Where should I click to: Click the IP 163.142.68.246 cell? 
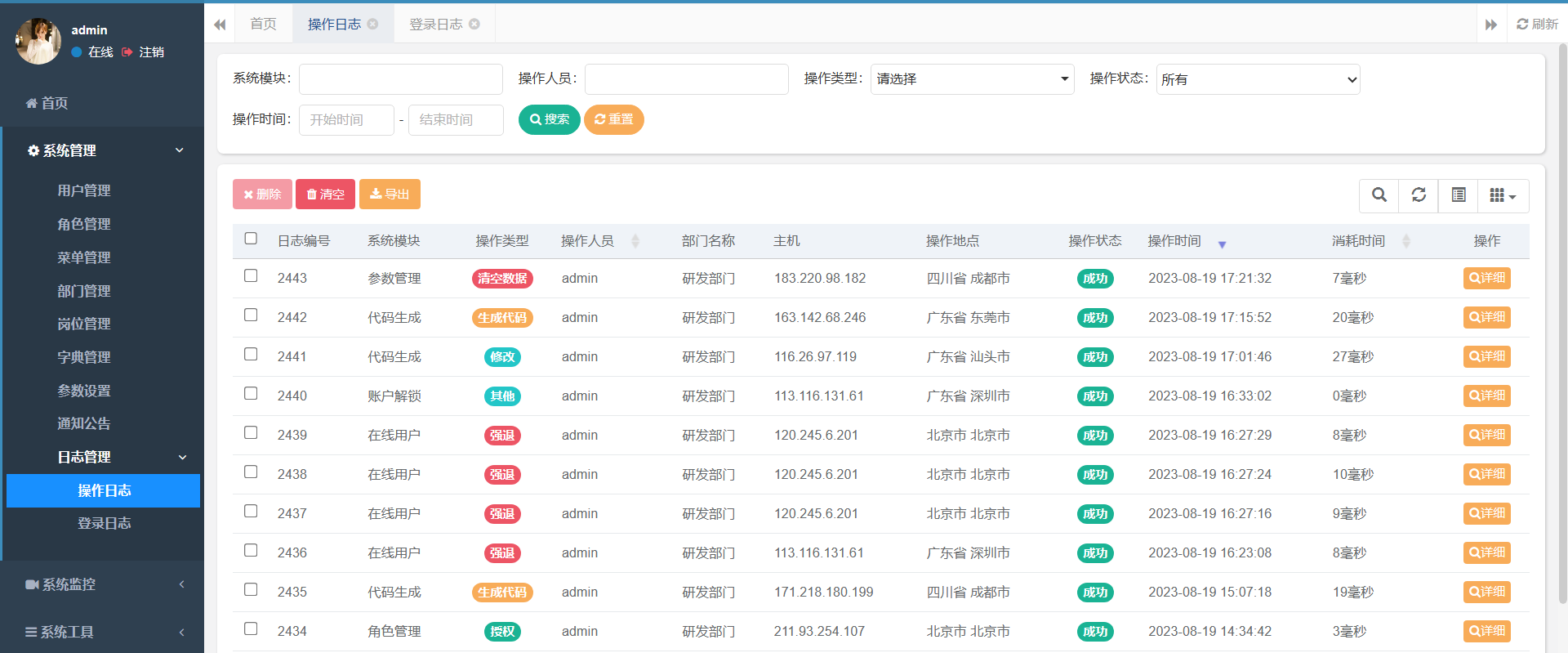pos(820,317)
